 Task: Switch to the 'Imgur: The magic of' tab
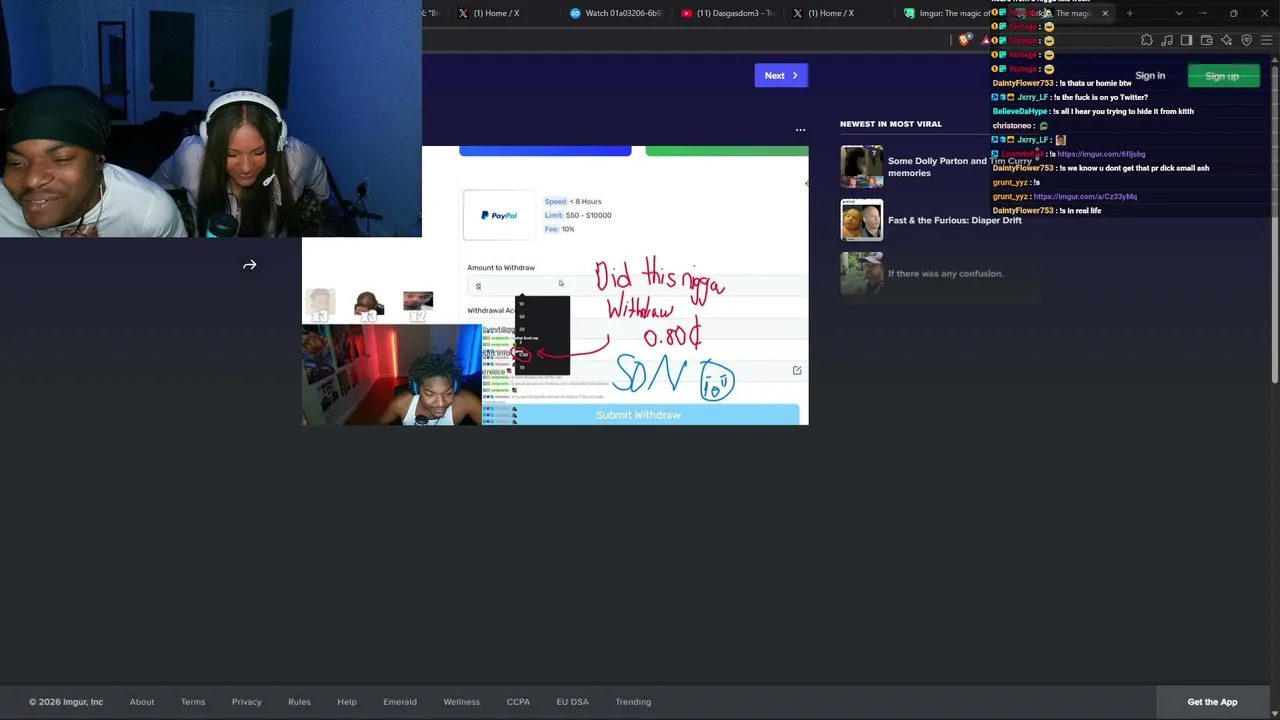(945, 13)
